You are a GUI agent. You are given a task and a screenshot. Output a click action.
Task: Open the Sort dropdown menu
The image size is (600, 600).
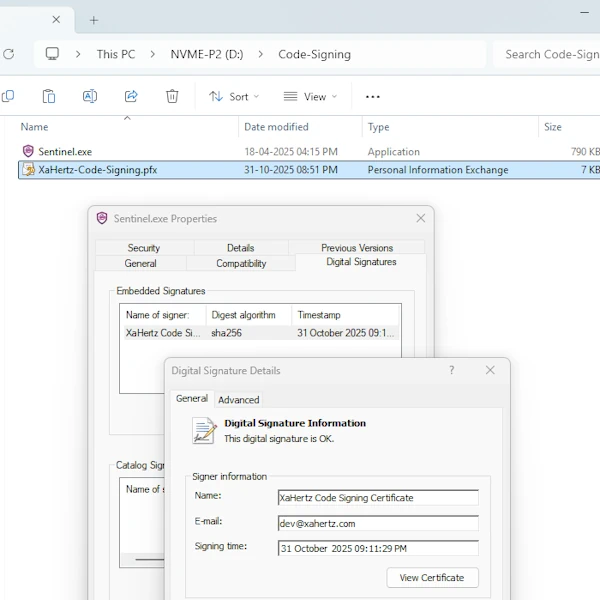tap(234, 97)
